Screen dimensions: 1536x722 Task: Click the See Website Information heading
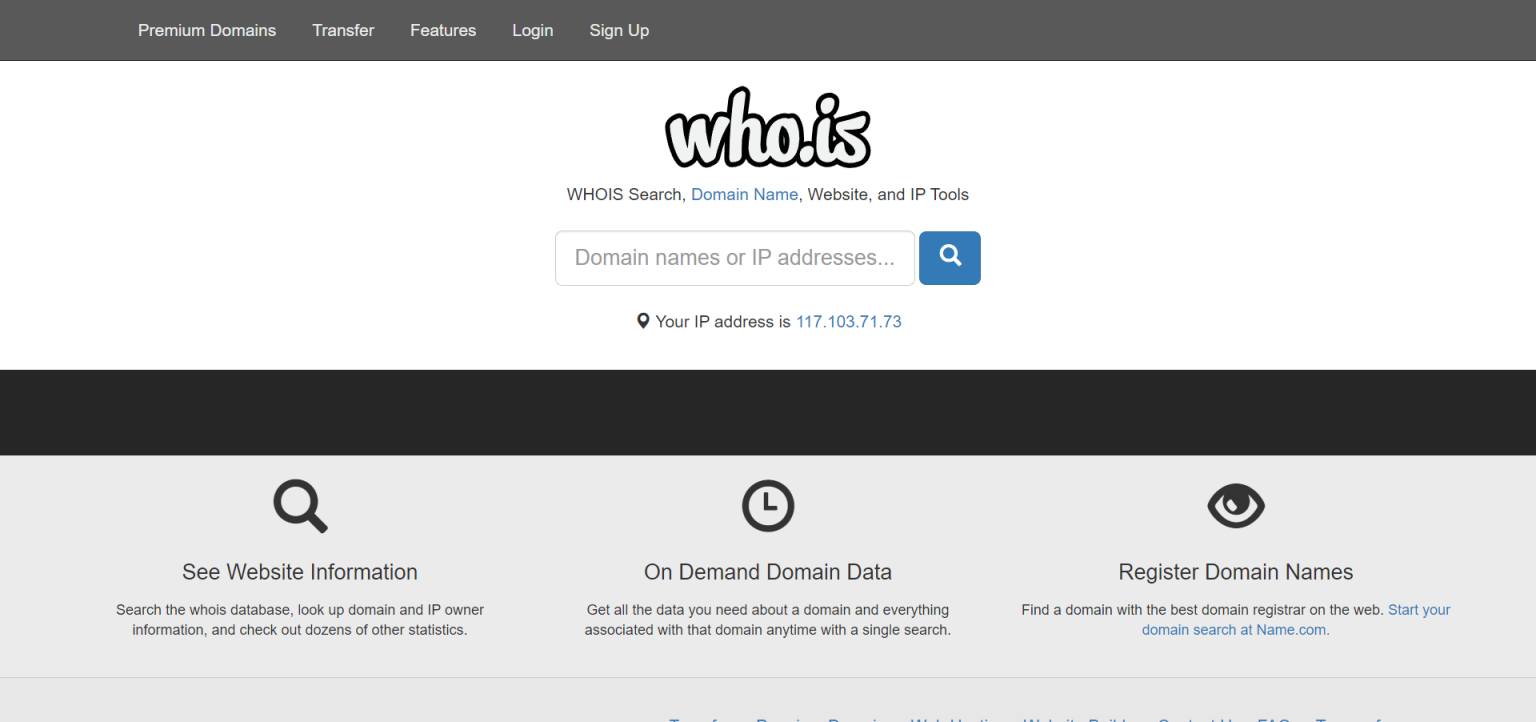pos(300,572)
